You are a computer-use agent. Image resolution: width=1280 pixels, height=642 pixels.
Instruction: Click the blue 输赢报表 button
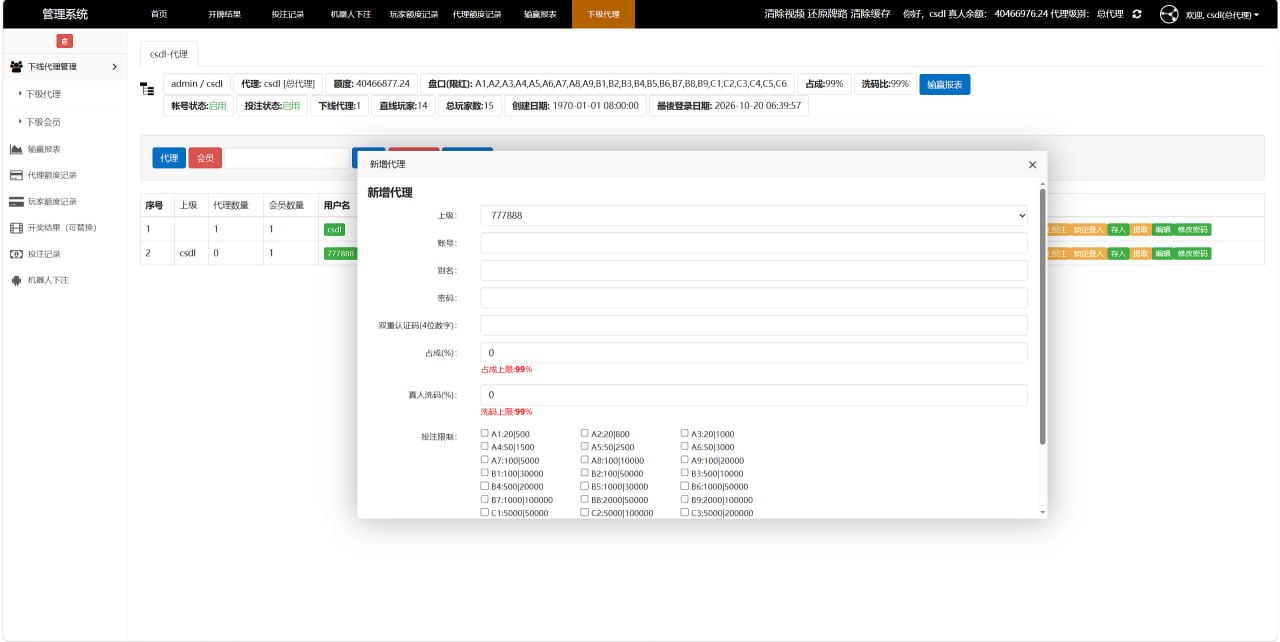pyautogui.click(x=945, y=85)
